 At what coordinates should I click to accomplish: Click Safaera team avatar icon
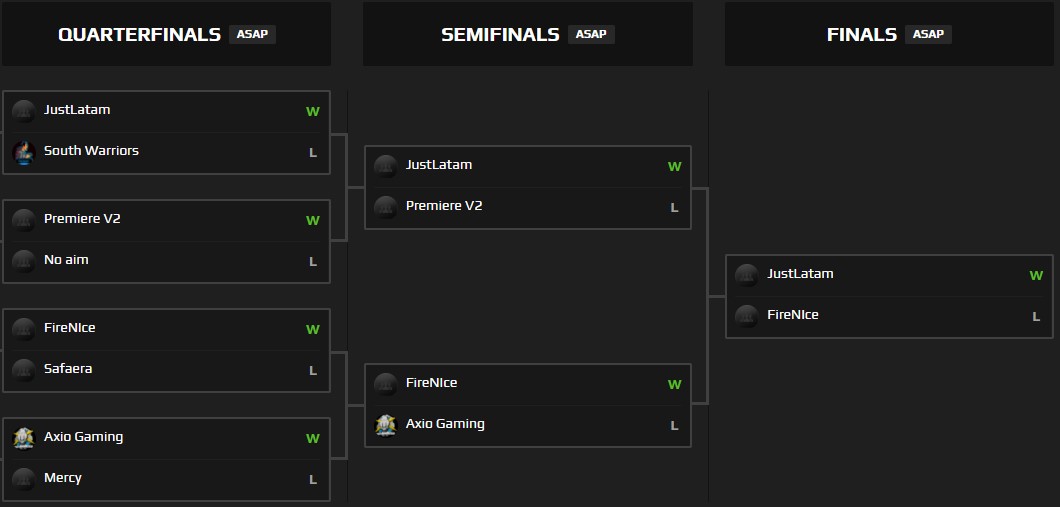pyautogui.click(x=24, y=370)
